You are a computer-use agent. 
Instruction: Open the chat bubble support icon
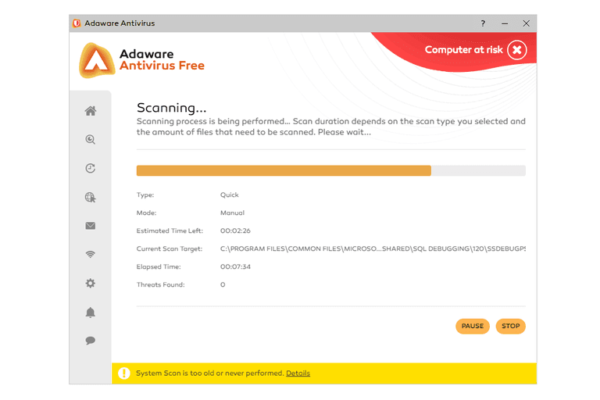tap(90, 340)
